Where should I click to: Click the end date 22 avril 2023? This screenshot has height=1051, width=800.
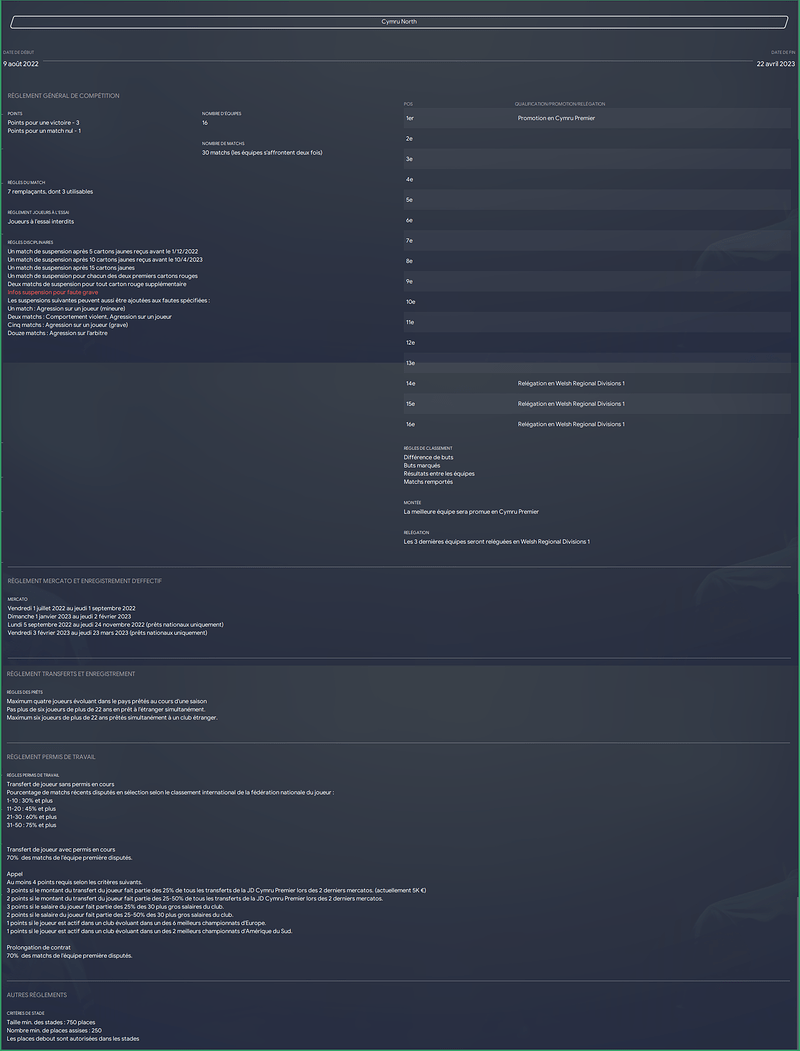point(776,64)
